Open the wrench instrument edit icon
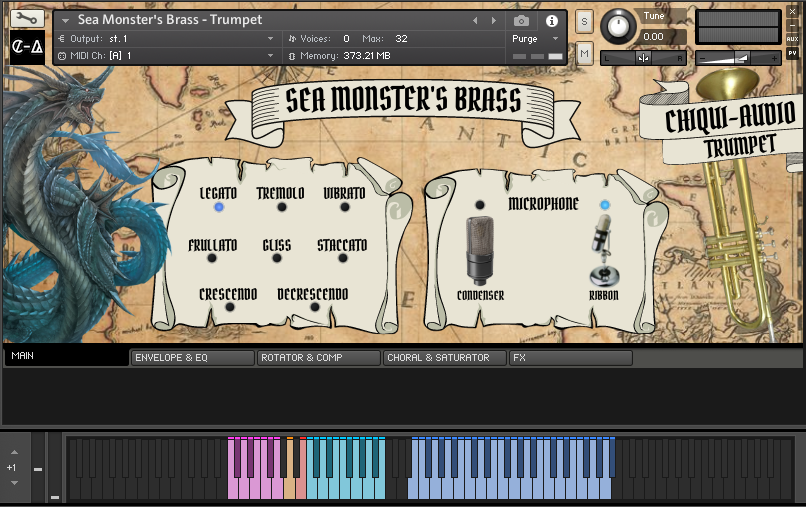The width and height of the screenshot is (806, 507). pyautogui.click(x=26, y=18)
